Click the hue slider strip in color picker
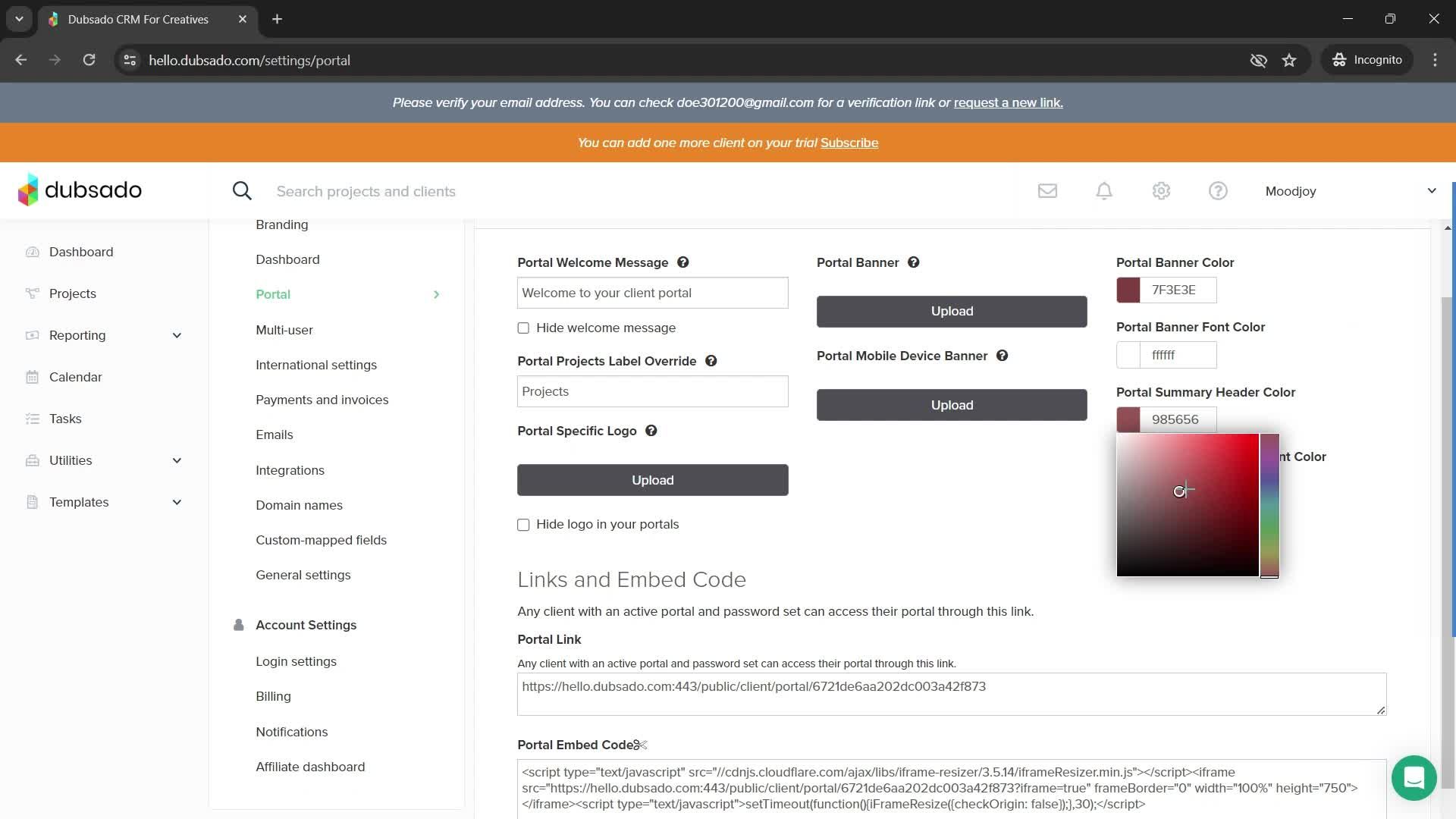 [x=1269, y=506]
